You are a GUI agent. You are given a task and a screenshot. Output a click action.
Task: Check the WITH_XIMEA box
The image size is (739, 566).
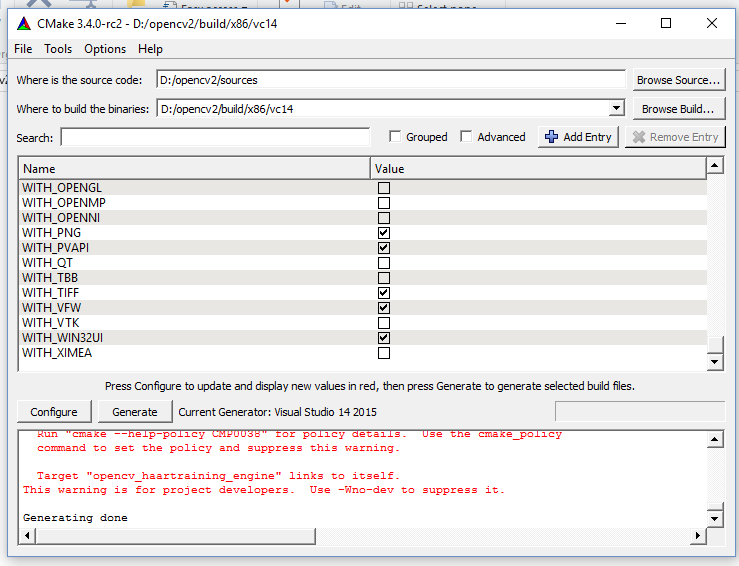click(x=384, y=353)
